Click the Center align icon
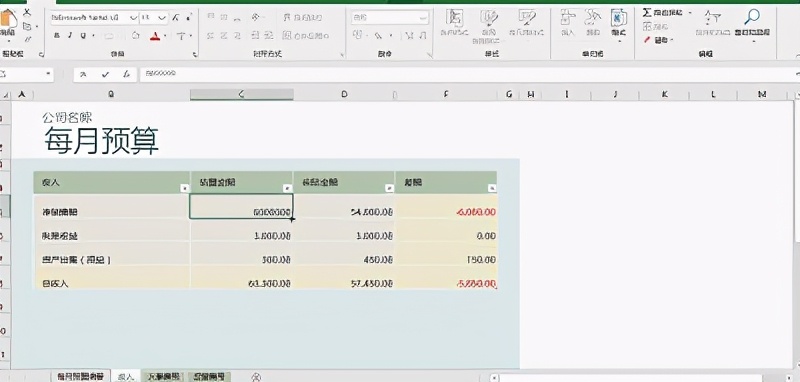Image resolution: width=800 pixels, height=382 pixels. click(x=223, y=36)
